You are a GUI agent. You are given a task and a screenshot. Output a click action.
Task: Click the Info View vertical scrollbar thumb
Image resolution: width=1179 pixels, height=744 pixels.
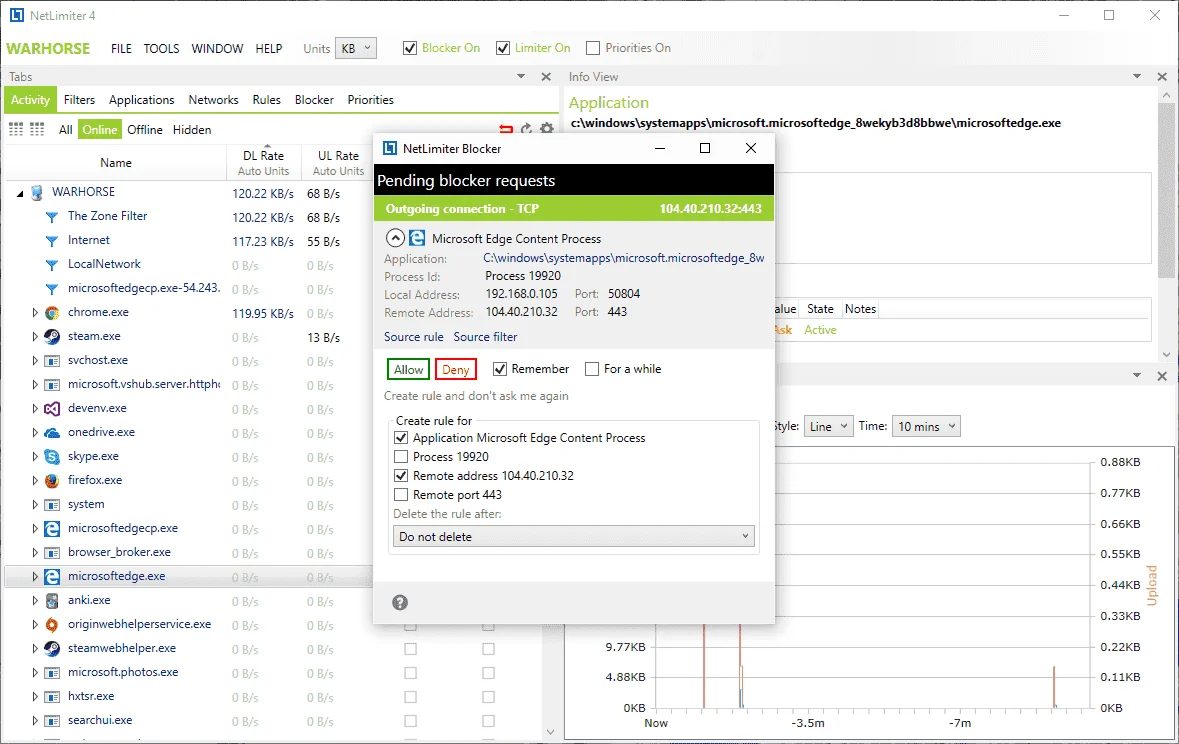pos(1166,192)
